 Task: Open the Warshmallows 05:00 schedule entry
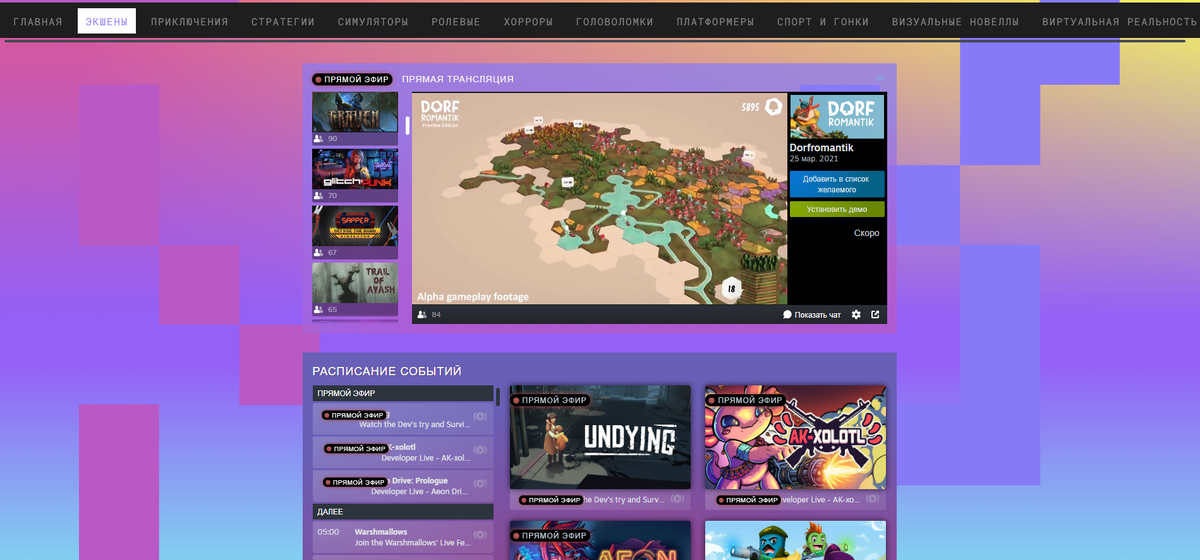coord(403,538)
